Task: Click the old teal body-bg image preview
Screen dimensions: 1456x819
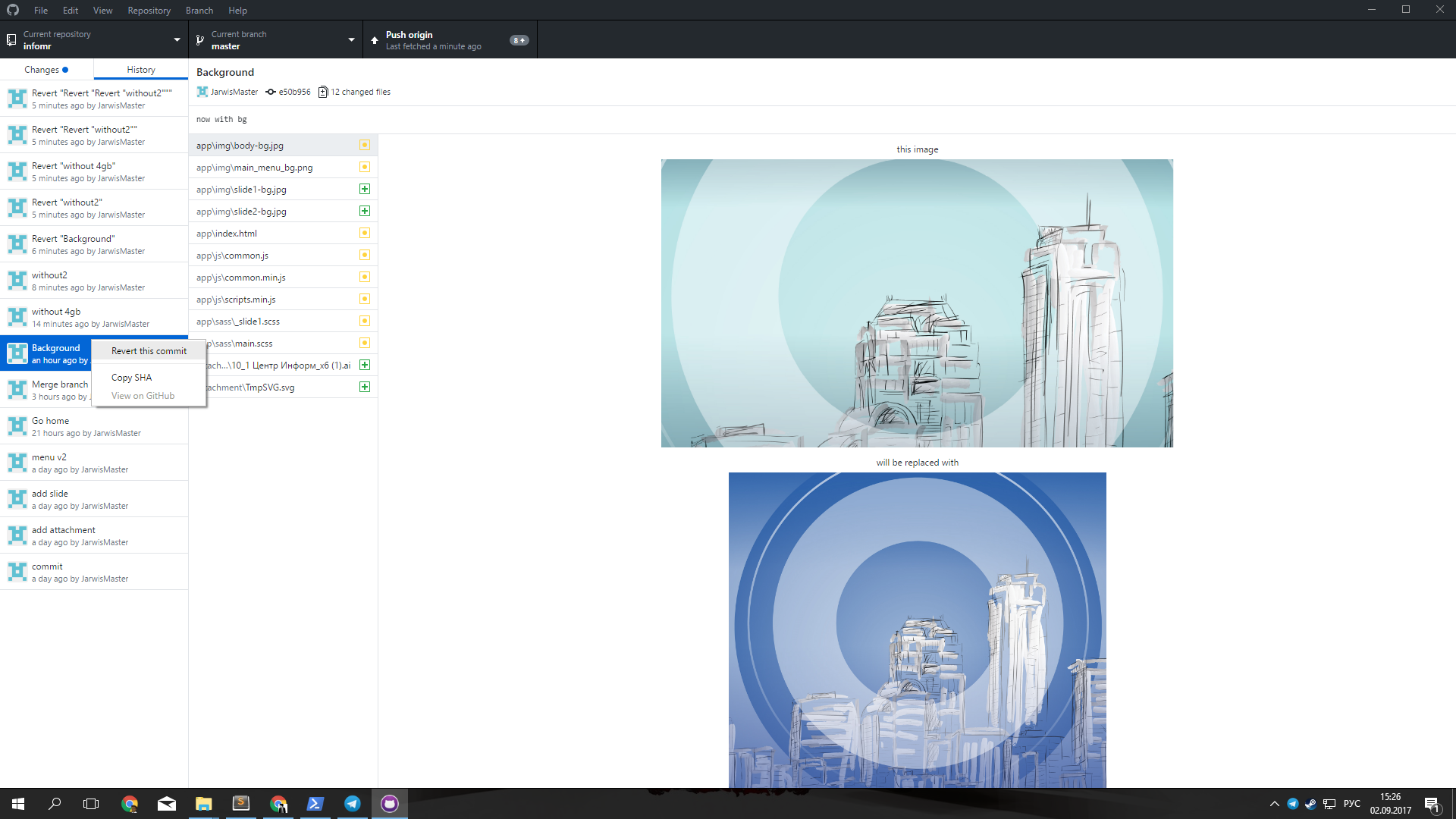Action: pos(917,303)
